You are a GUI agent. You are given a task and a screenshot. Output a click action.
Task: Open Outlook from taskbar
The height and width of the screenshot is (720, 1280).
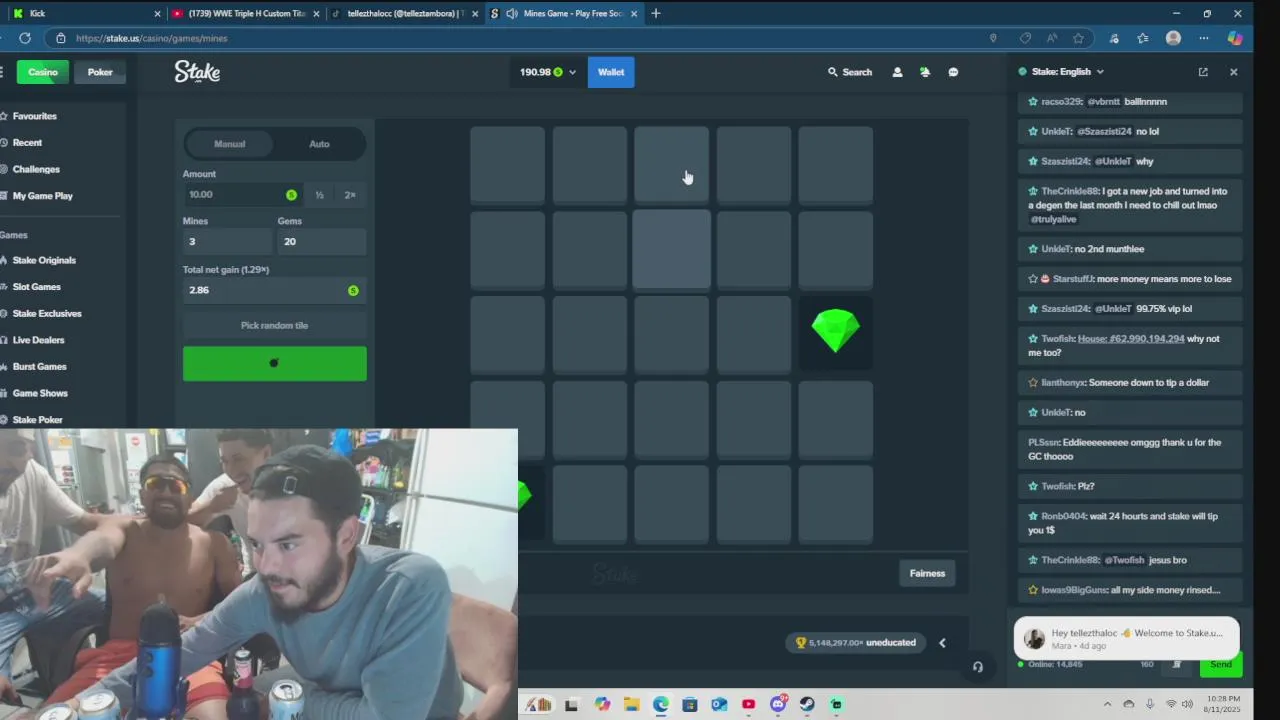[x=719, y=704]
